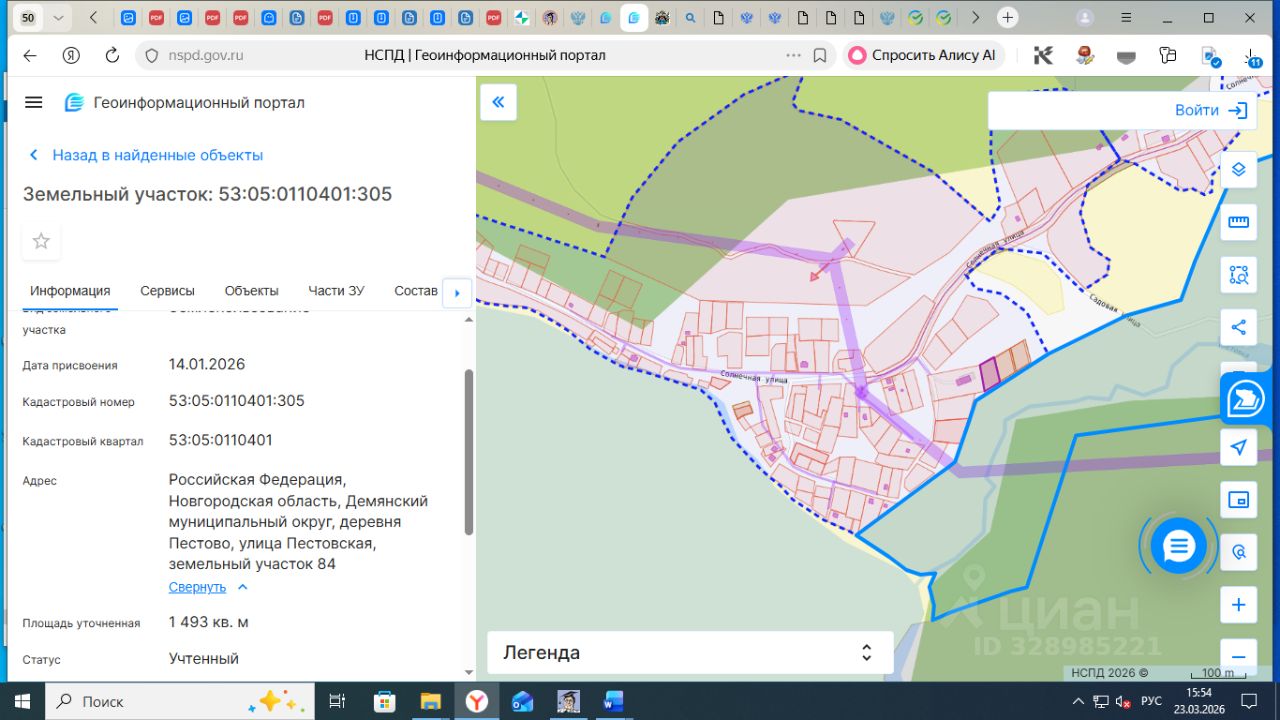Click the info panel vertical scrollbar
Image resolution: width=1280 pixels, height=720 pixels.
469,450
